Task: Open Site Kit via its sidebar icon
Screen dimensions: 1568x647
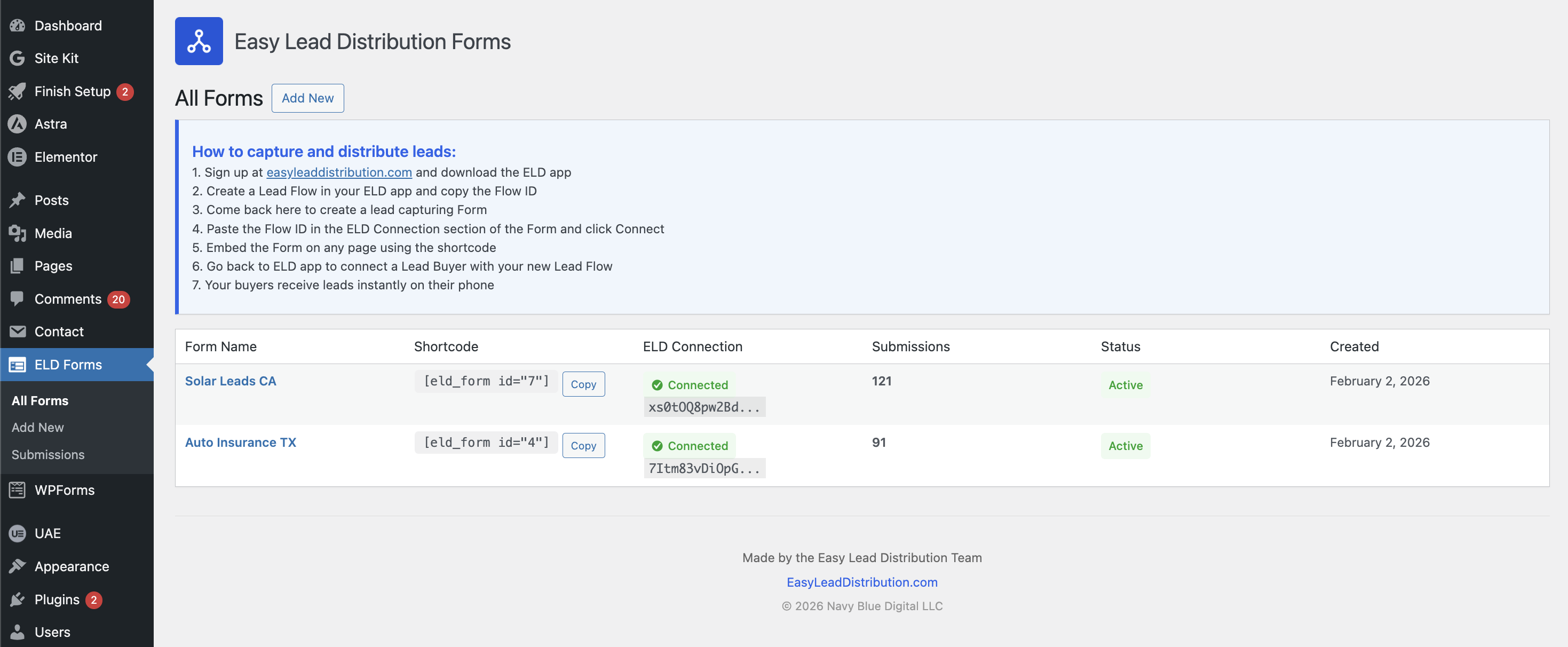Action: pos(18,58)
